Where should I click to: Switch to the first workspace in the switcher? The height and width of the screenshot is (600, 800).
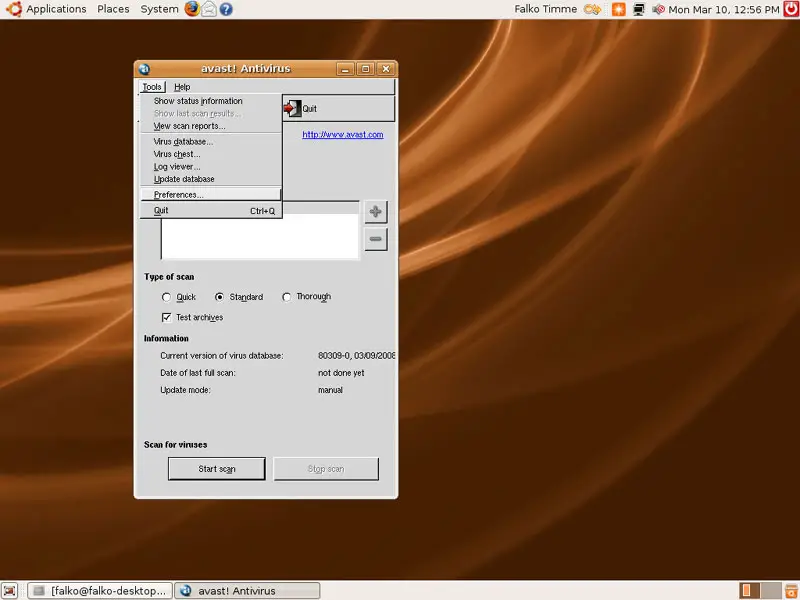[749, 590]
